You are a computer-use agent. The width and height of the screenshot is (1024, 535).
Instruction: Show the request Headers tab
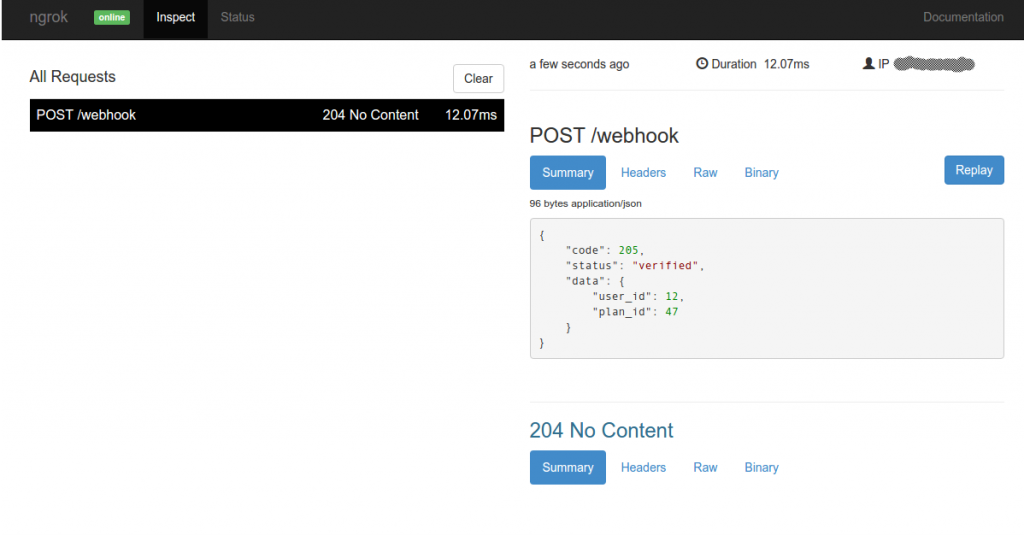click(x=643, y=173)
